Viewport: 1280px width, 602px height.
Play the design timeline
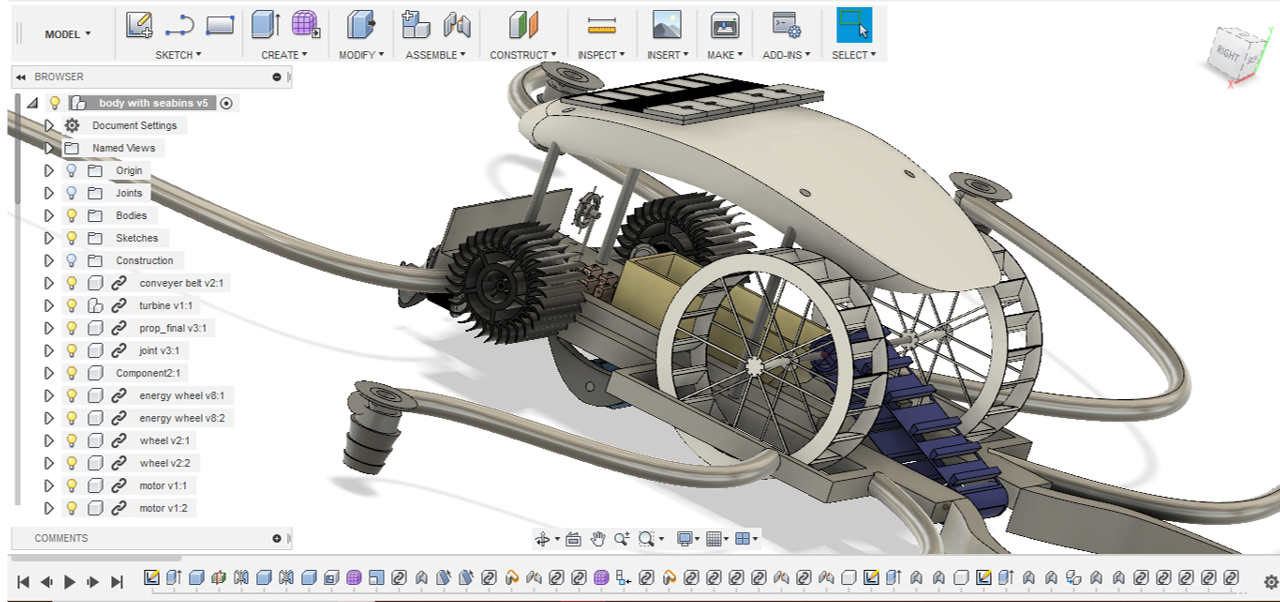coord(70,581)
